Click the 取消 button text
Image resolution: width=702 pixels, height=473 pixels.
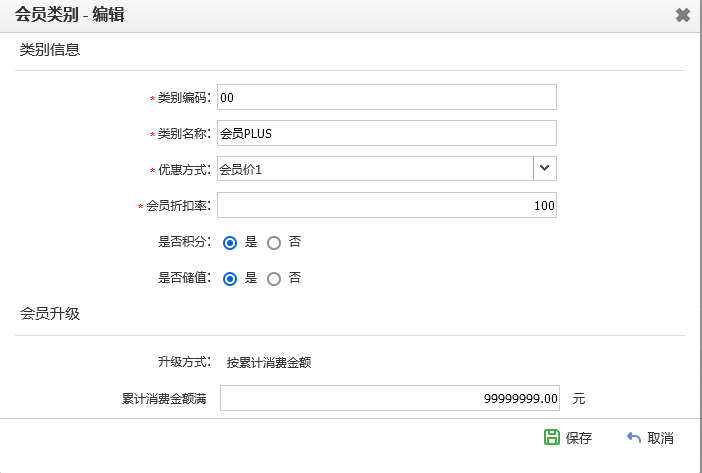tap(660, 438)
